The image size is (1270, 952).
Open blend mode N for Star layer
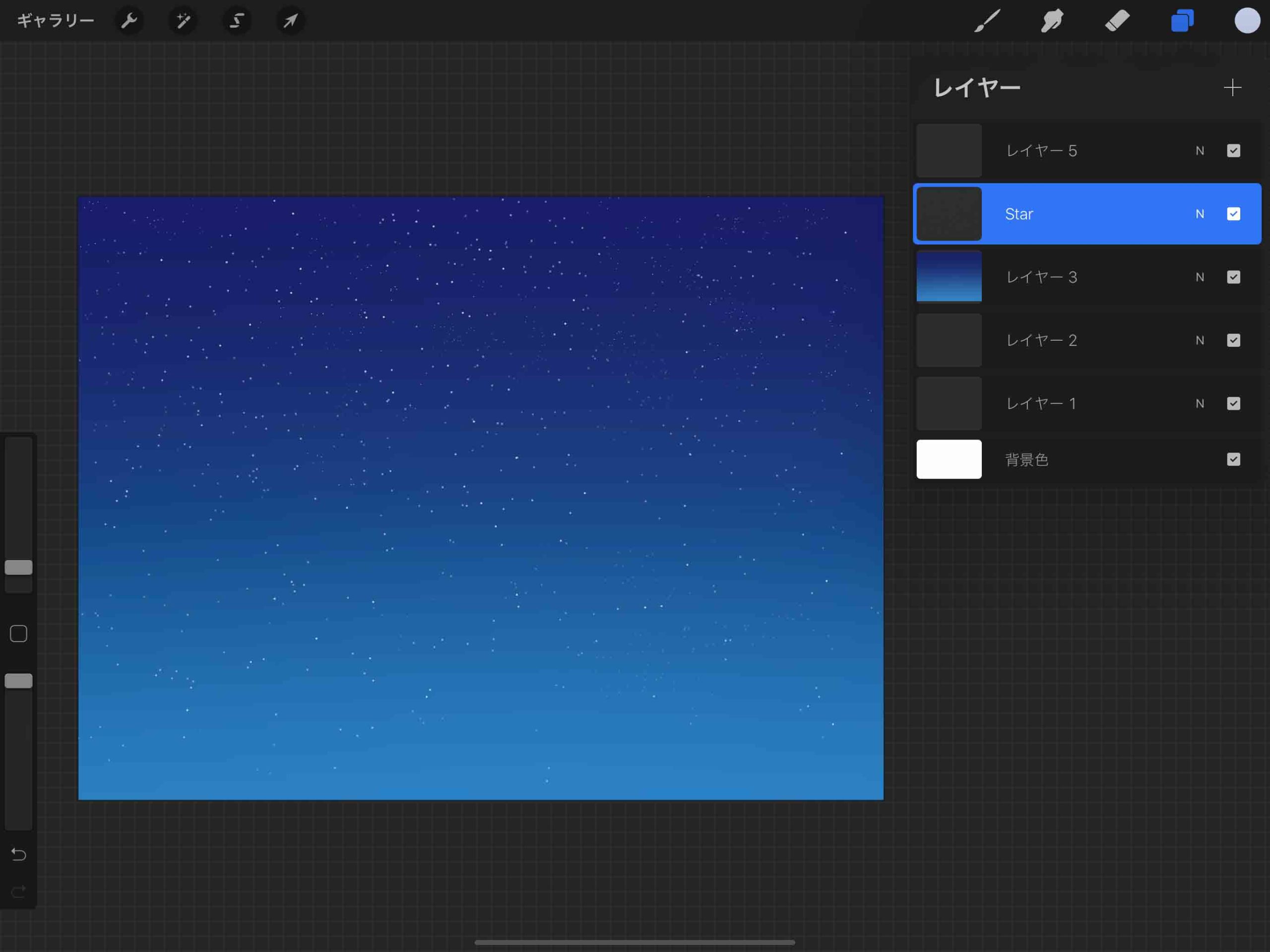(1200, 214)
